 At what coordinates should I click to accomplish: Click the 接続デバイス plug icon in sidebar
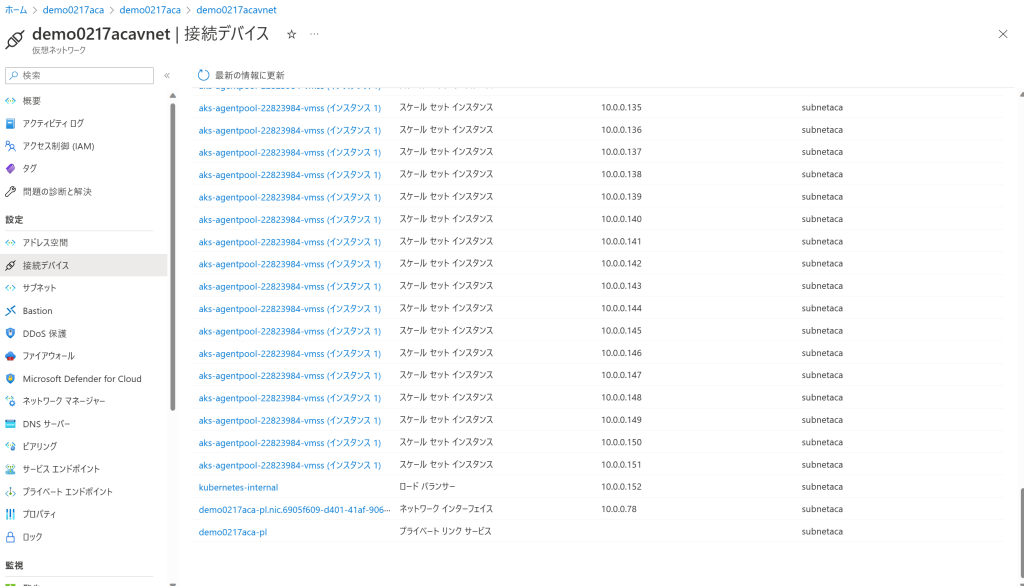(x=10, y=265)
